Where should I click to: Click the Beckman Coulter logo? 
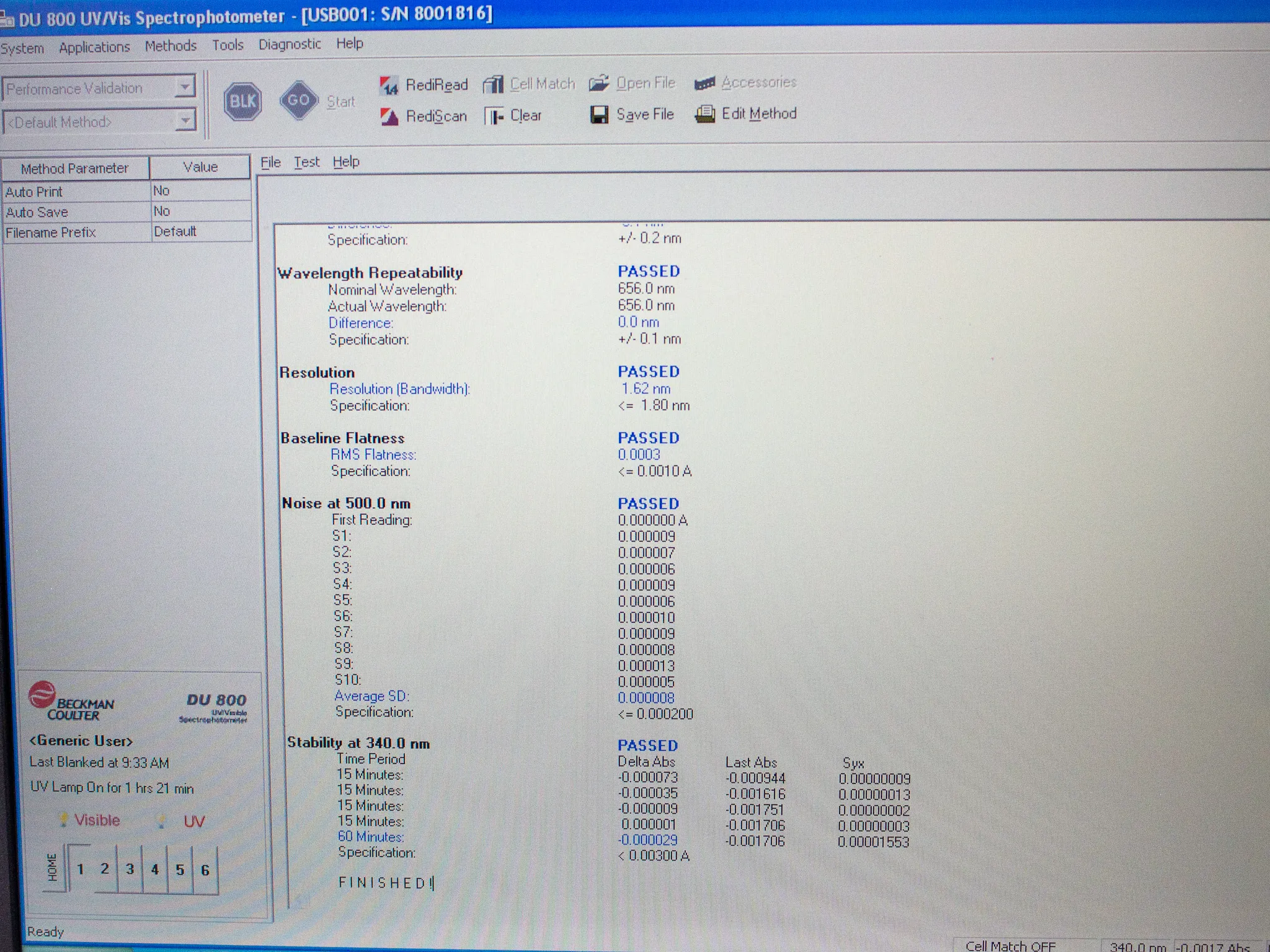71,702
